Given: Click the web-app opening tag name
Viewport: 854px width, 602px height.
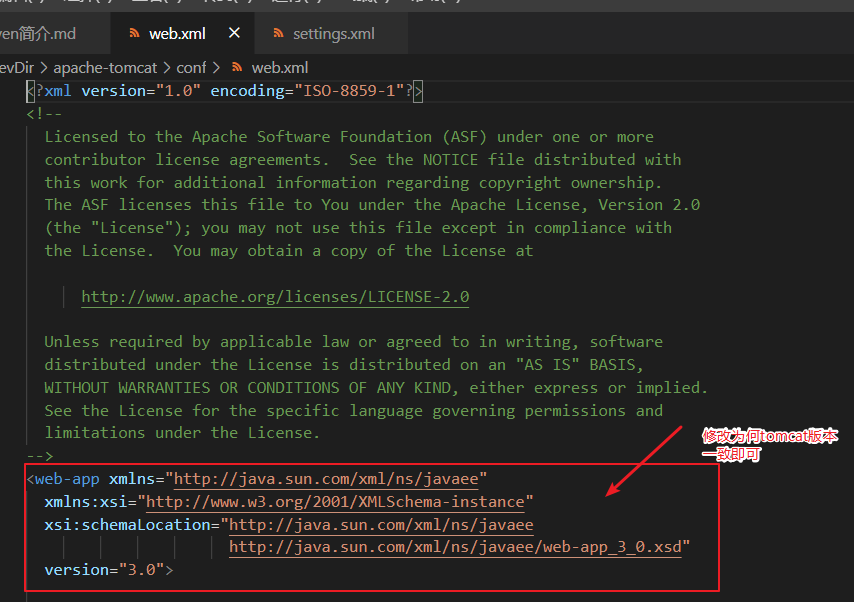Looking at the screenshot, I should tap(67, 479).
